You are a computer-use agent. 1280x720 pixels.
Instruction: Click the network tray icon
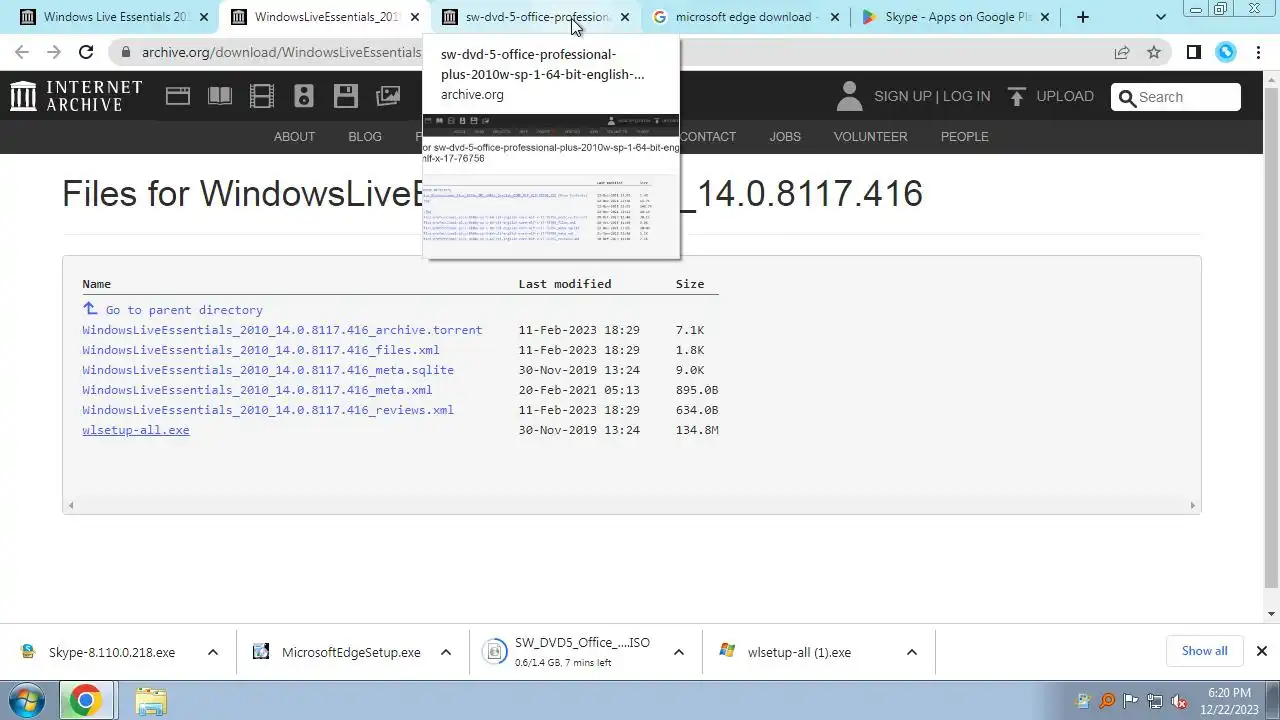[1155, 701]
